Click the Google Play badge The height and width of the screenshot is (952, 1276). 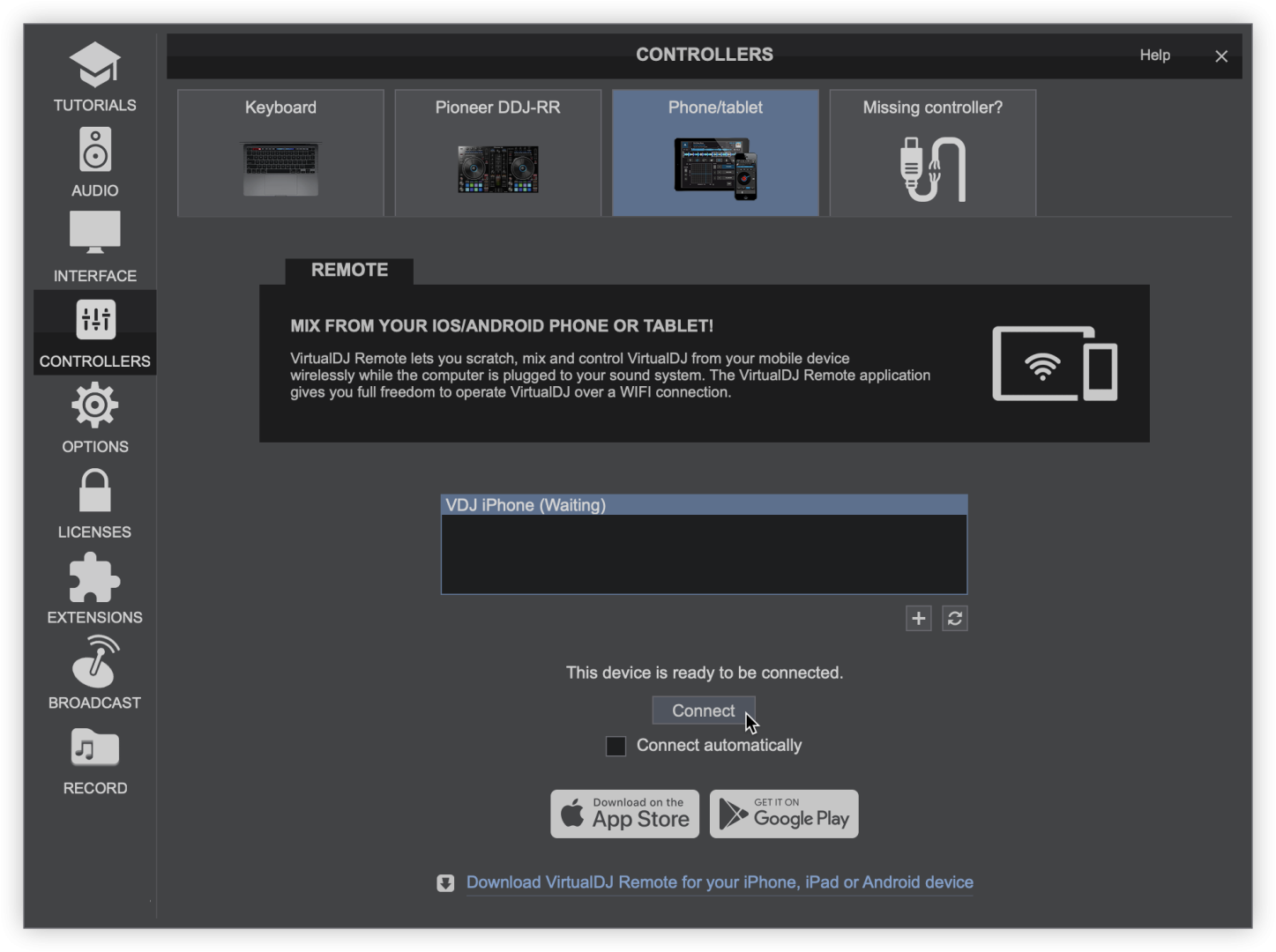(x=783, y=814)
